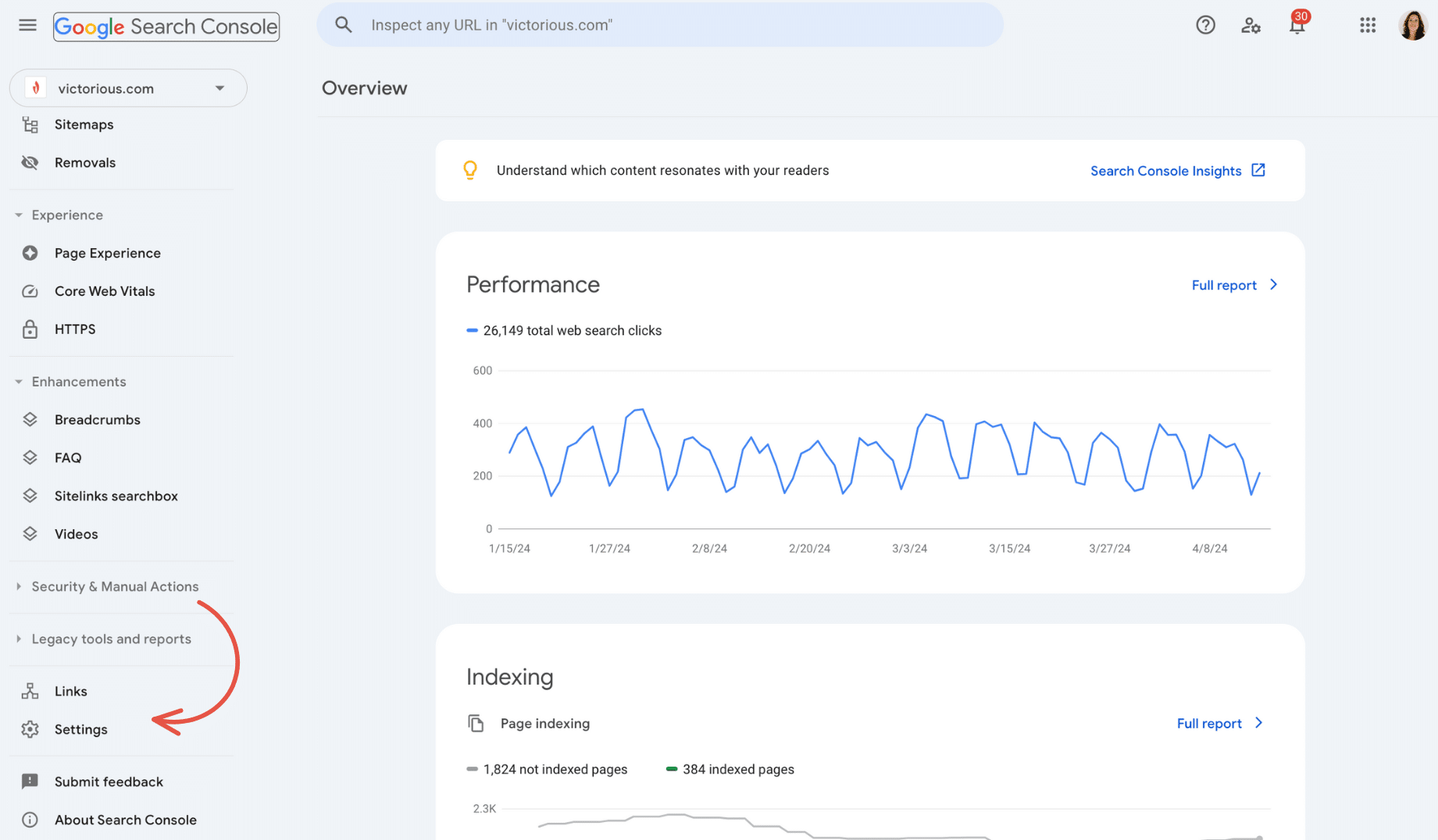Click the external link icon beside Insights

tap(1258, 170)
